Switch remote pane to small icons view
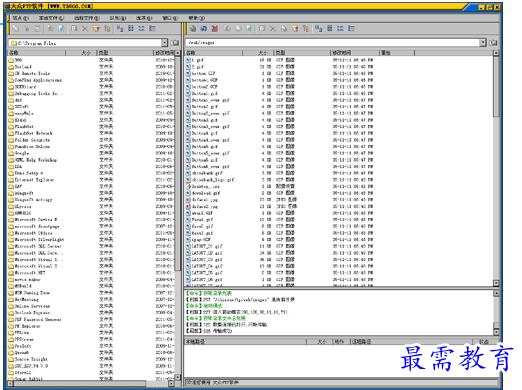This screenshot has width=522, height=390. [x=330, y=29]
